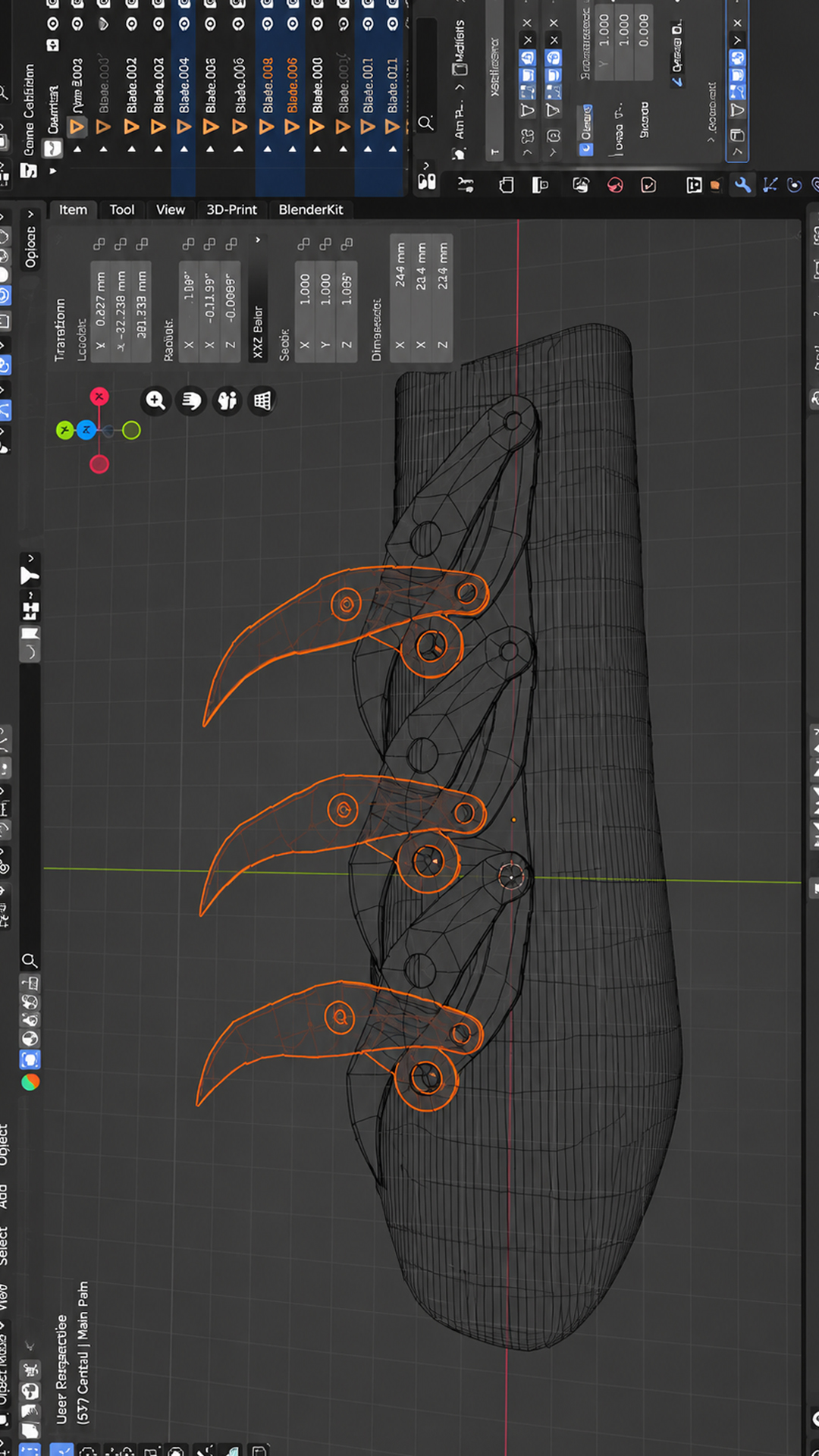Expand the Blade.011 outliner row
Image resolution: width=819 pixels, height=1456 pixels.
coord(392,149)
